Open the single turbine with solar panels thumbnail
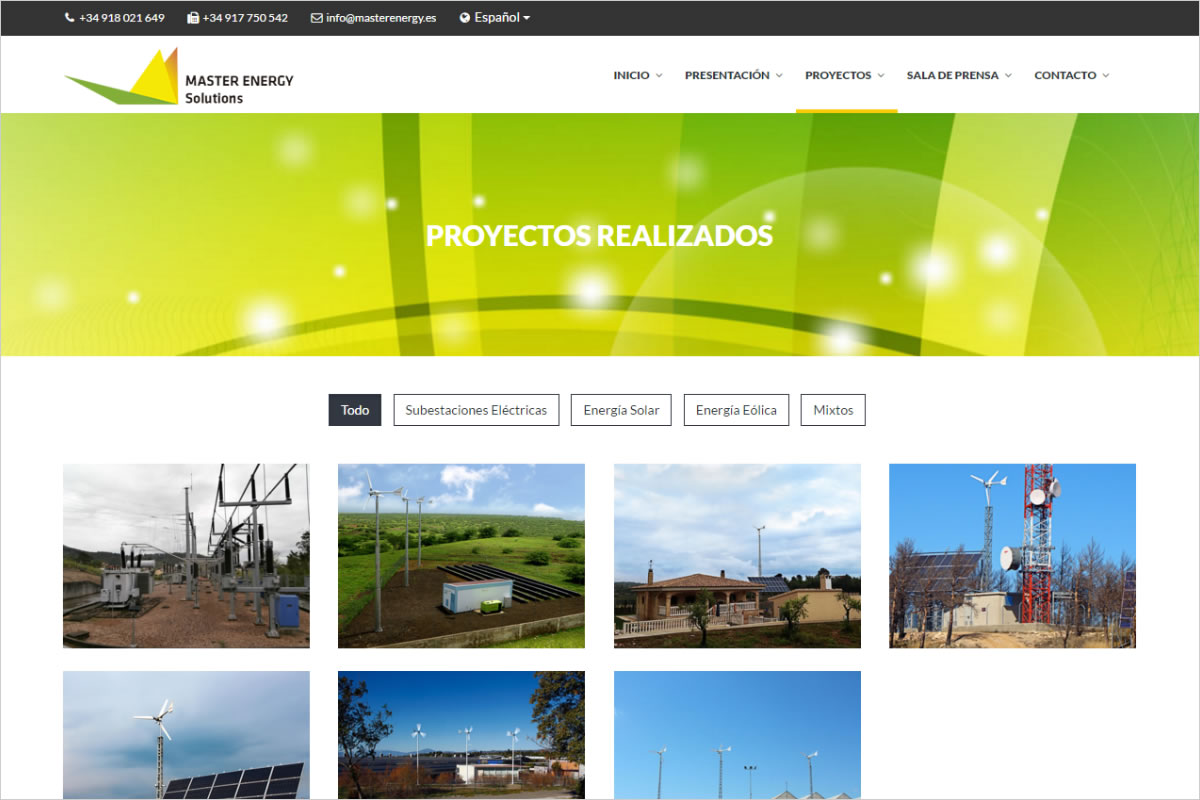 point(186,735)
